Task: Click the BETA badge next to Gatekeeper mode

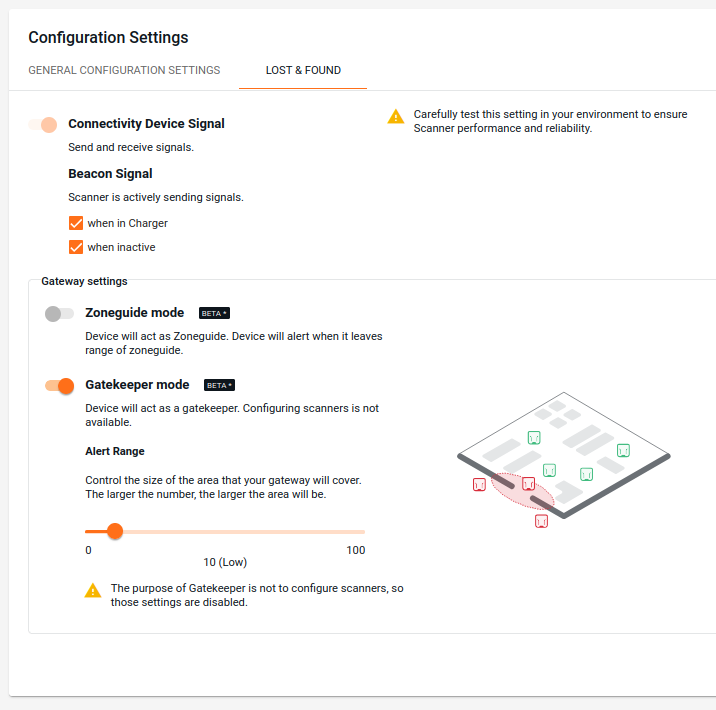Action: (219, 385)
